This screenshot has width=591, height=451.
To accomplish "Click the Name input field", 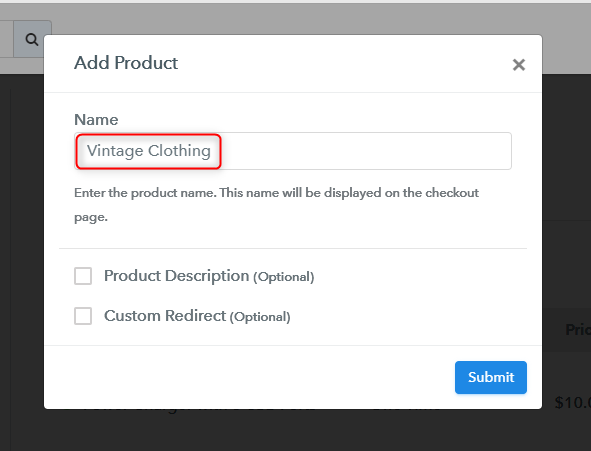I will tap(293, 151).
